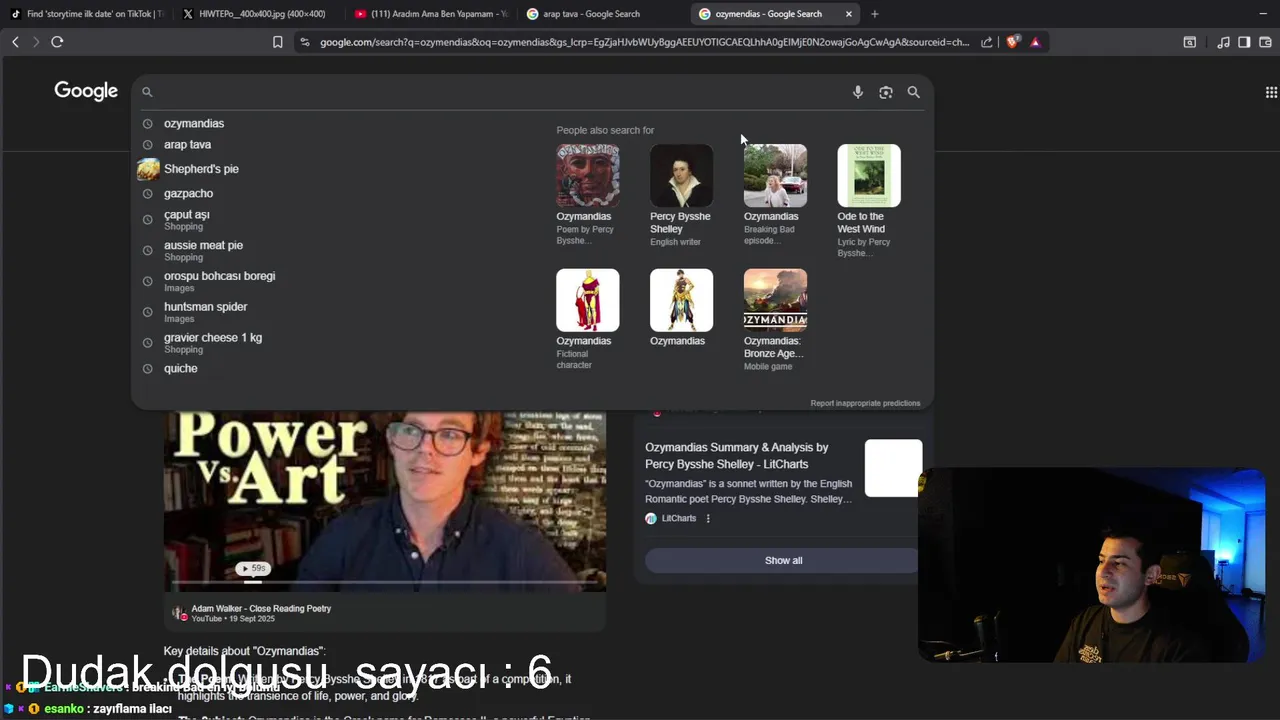Open Ozymandias fictional character card

coord(588,319)
